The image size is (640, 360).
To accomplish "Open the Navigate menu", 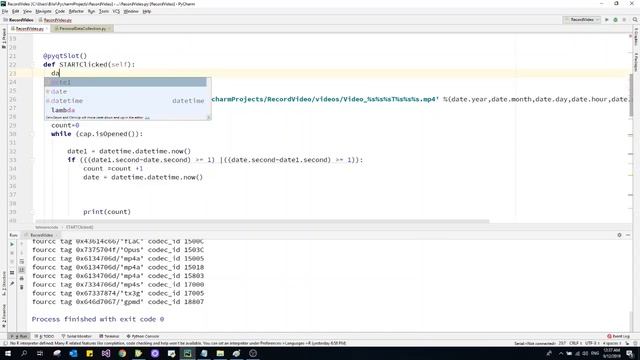I will pos(43,11).
